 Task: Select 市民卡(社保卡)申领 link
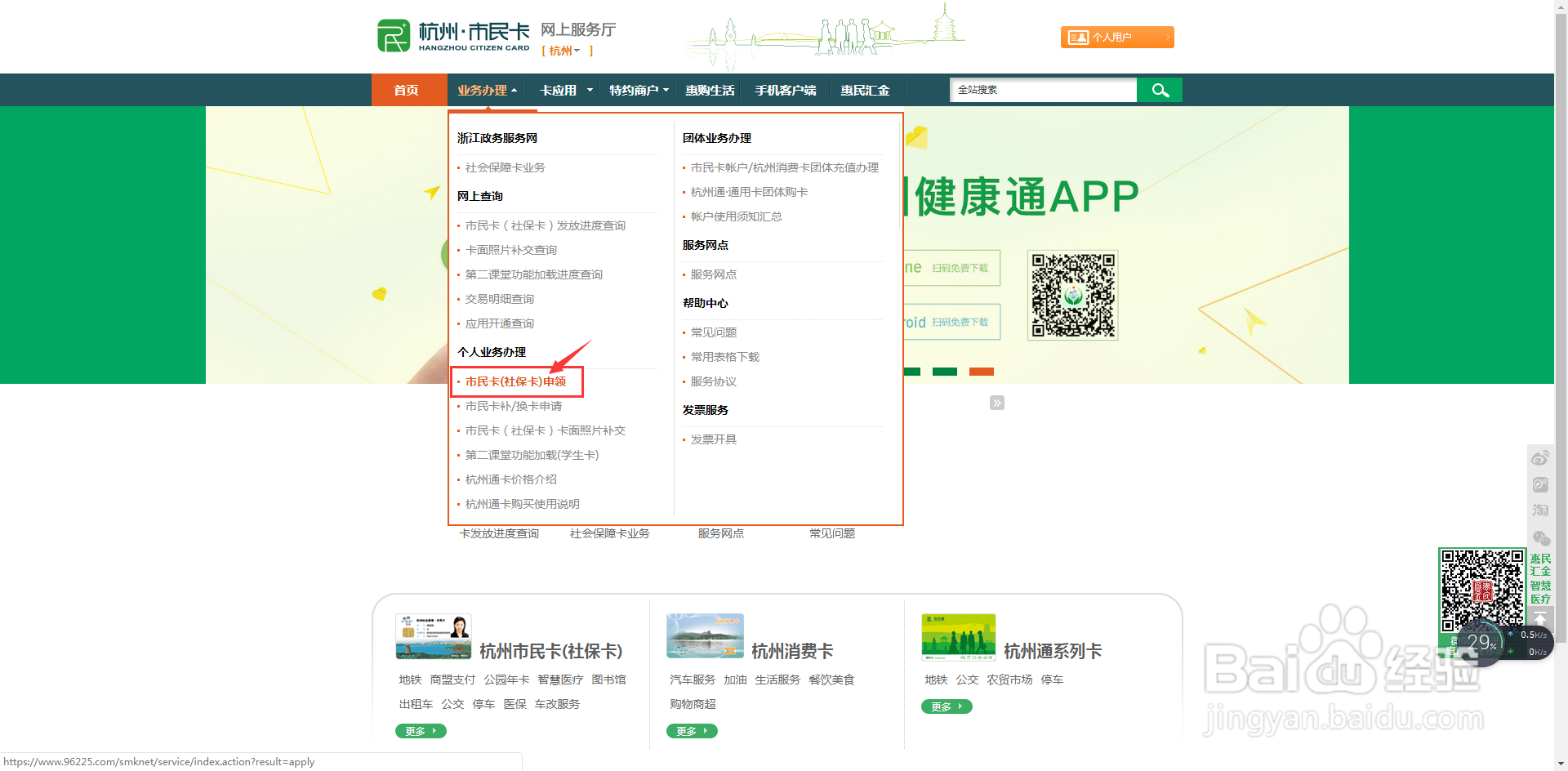pos(516,381)
